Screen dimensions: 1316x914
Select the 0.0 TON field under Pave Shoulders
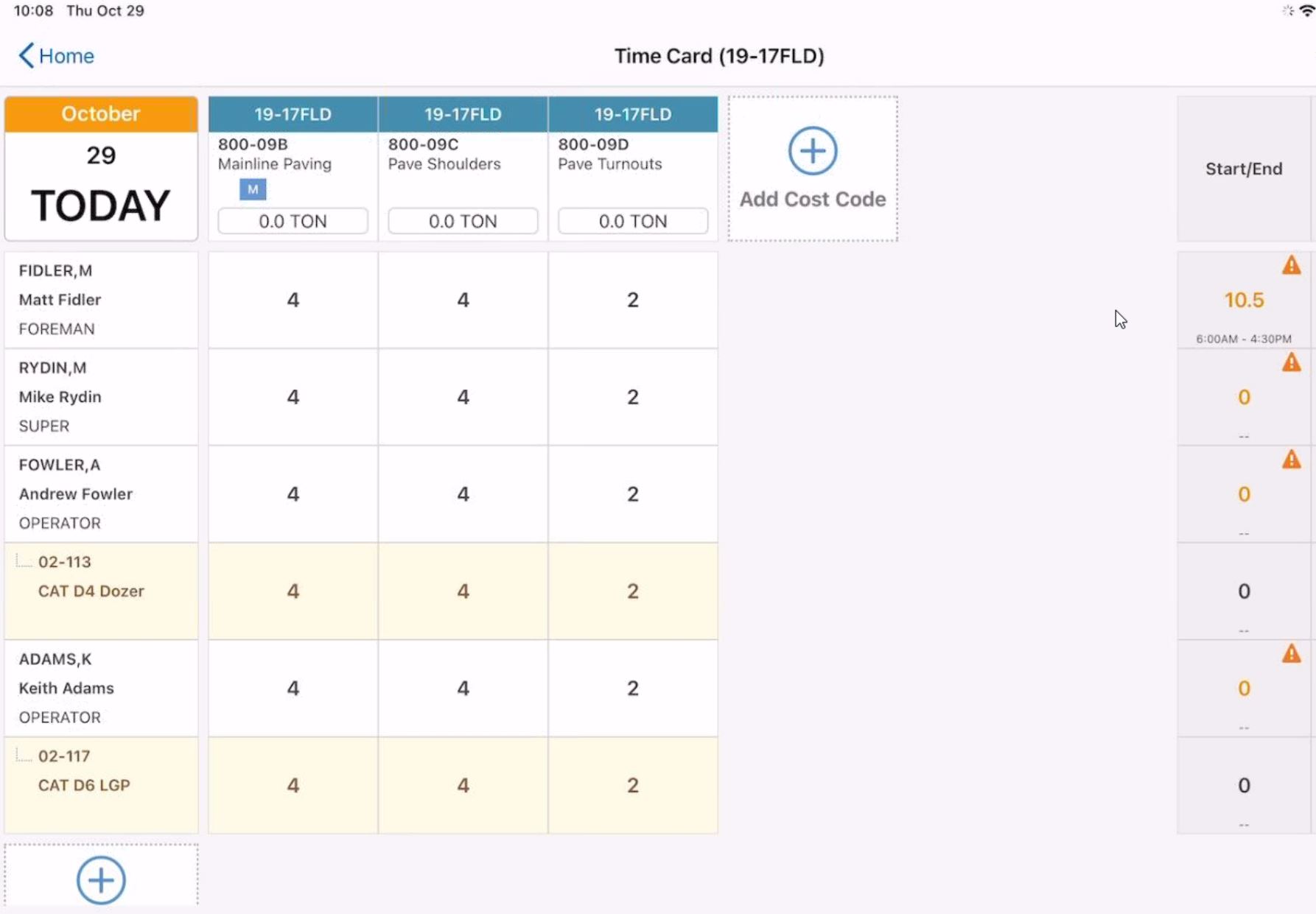[x=462, y=221]
